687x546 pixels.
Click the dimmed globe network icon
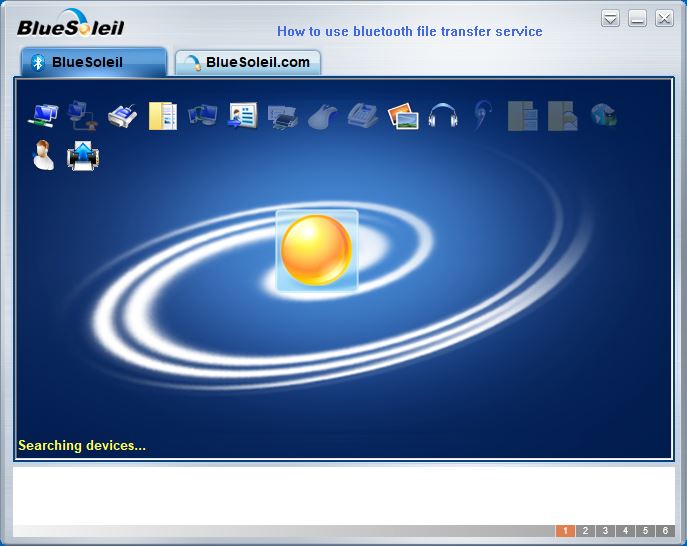click(x=604, y=115)
